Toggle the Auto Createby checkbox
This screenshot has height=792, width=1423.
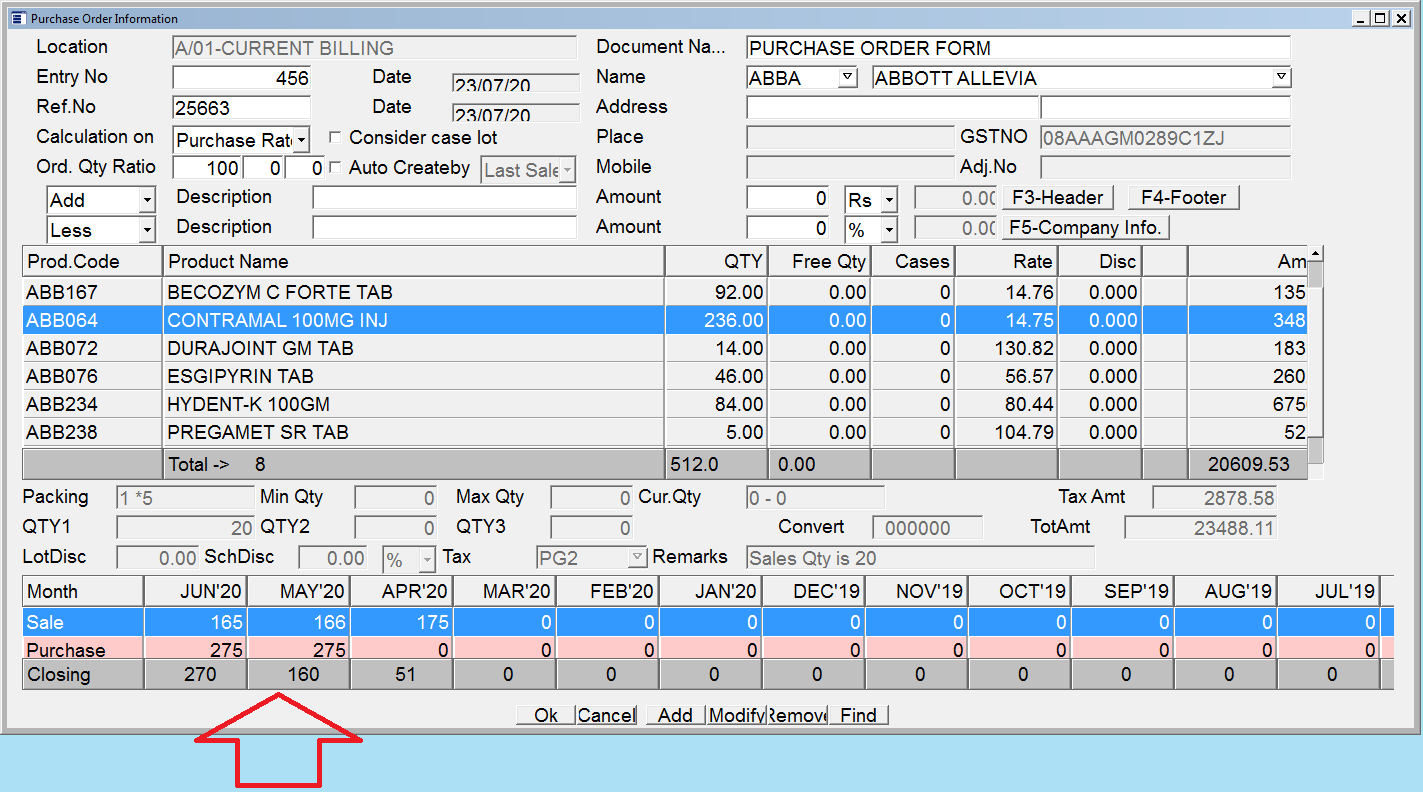[335, 168]
